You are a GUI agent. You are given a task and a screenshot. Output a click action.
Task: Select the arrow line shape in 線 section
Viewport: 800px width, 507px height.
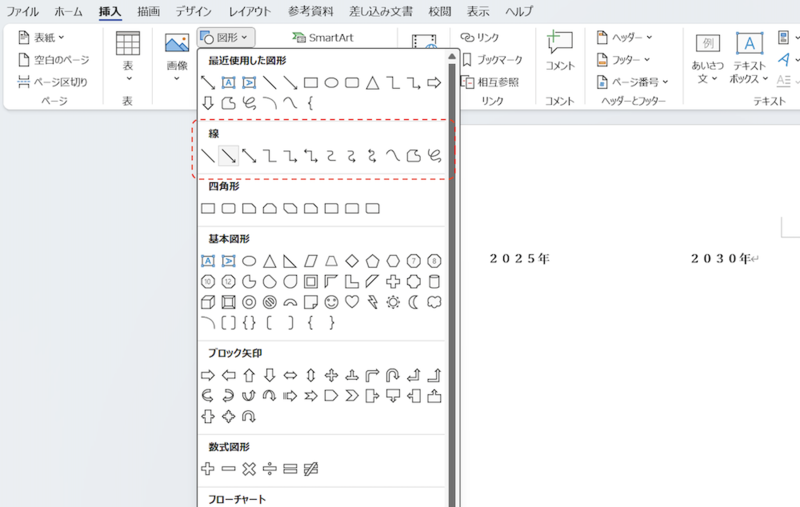click(x=228, y=156)
